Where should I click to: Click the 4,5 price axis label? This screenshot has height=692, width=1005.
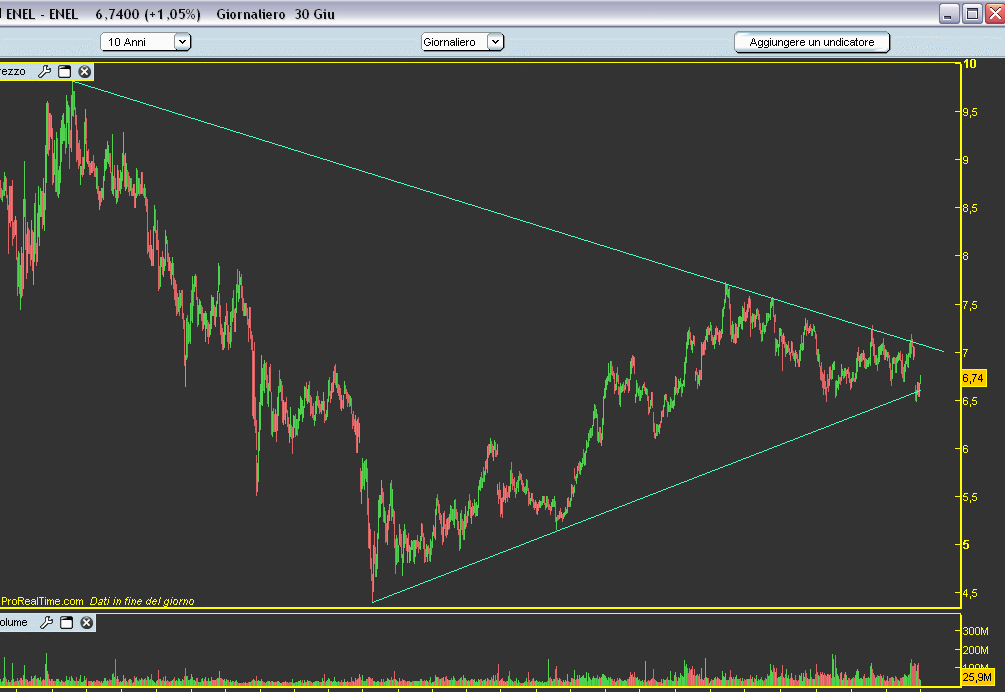coord(970,593)
